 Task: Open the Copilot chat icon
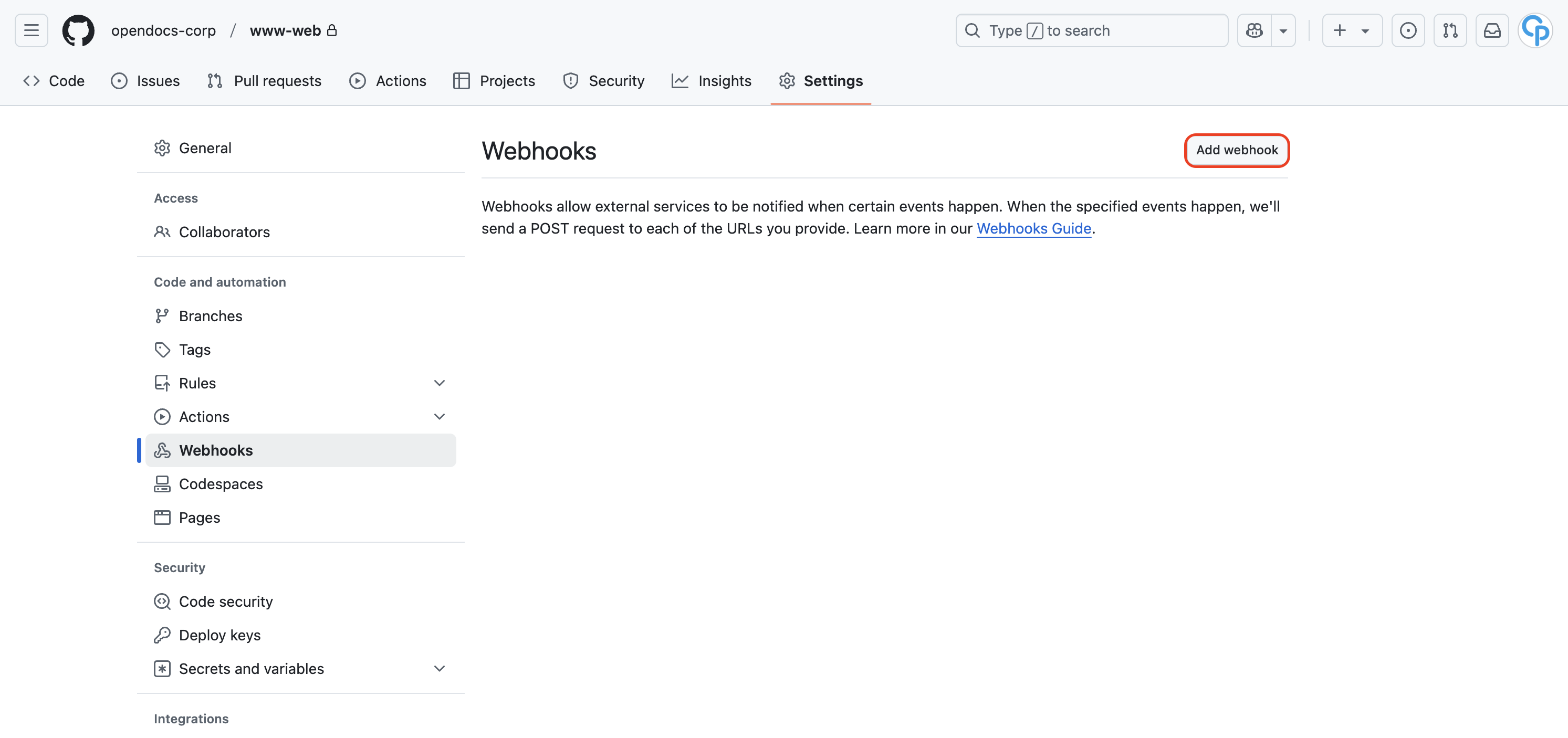pos(1254,30)
